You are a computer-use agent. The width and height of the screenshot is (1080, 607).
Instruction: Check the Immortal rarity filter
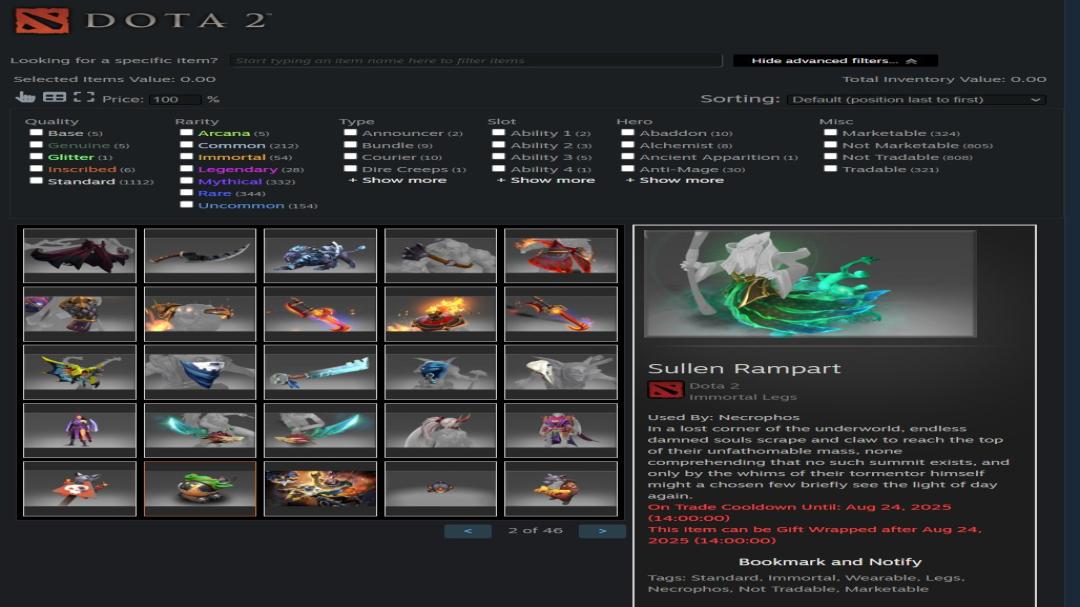click(x=187, y=157)
